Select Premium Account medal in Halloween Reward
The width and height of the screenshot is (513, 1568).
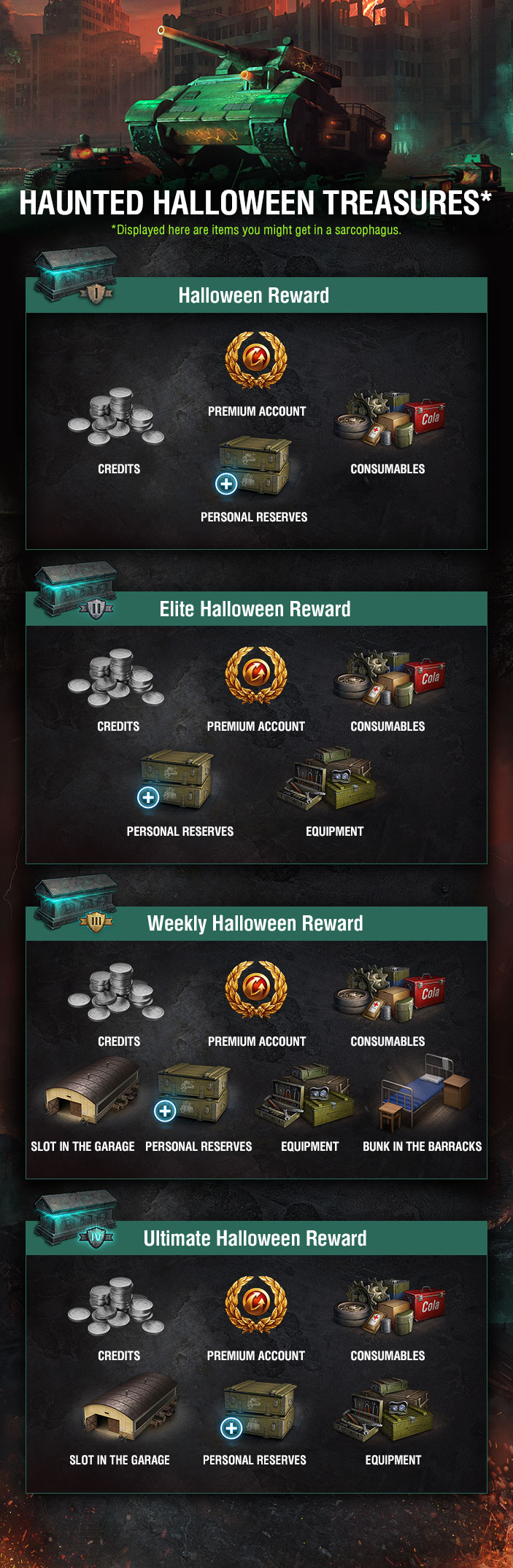(x=256, y=360)
